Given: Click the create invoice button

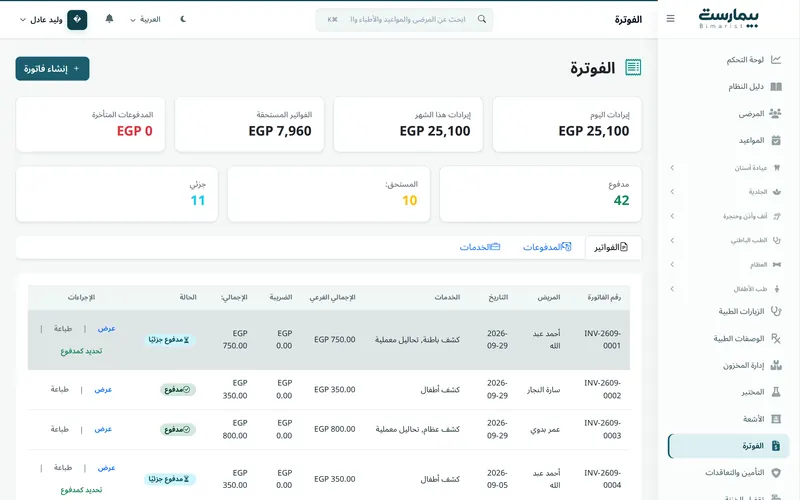Looking at the screenshot, I should 53,68.
